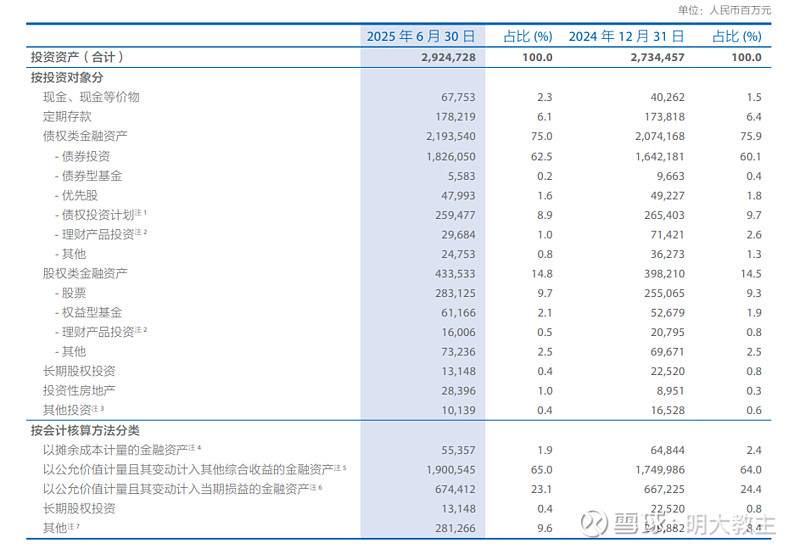The height and width of the screenshot is (549, 800).
Task: Click the value 265,403
Action: pos(664,215)
